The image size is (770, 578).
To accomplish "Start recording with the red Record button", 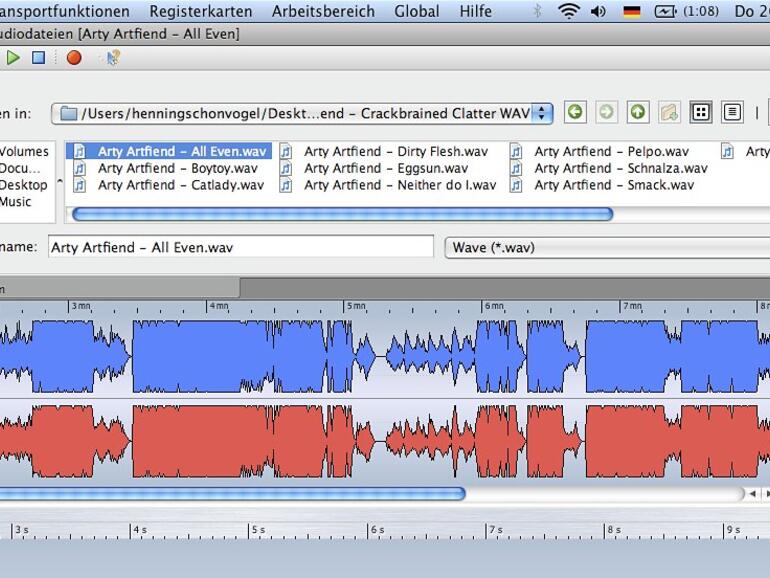I will coord(74,58).
